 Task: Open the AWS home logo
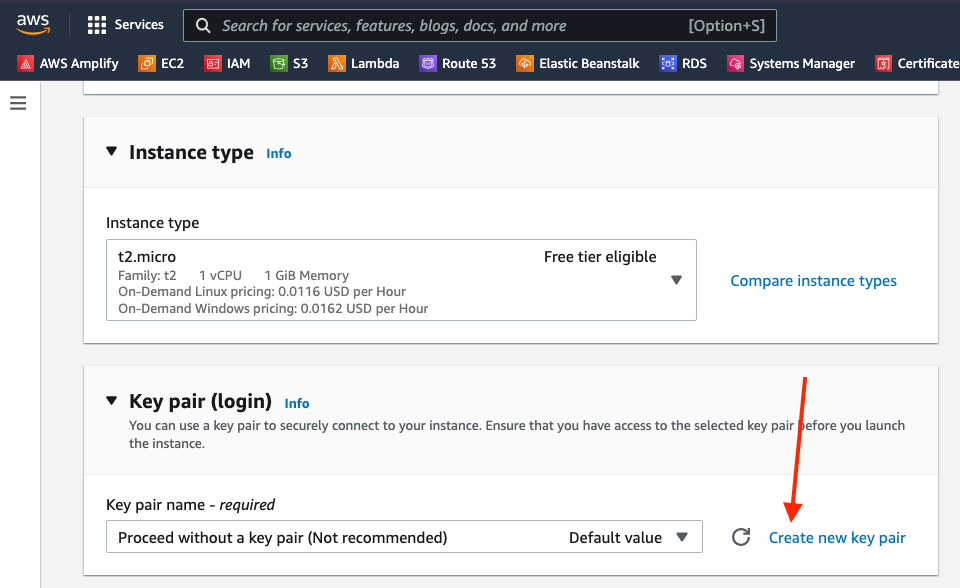pos(33,23)
